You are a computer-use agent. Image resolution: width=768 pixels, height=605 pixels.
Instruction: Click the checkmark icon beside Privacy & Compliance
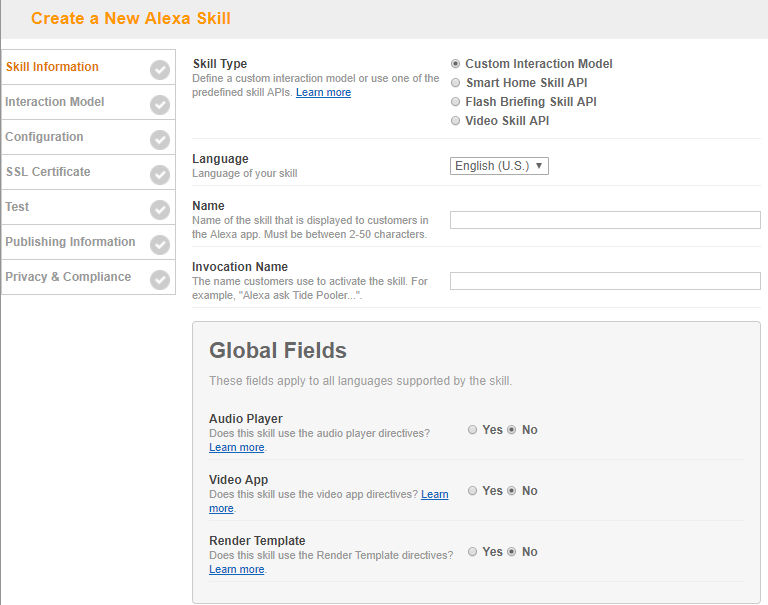[160, 279]
